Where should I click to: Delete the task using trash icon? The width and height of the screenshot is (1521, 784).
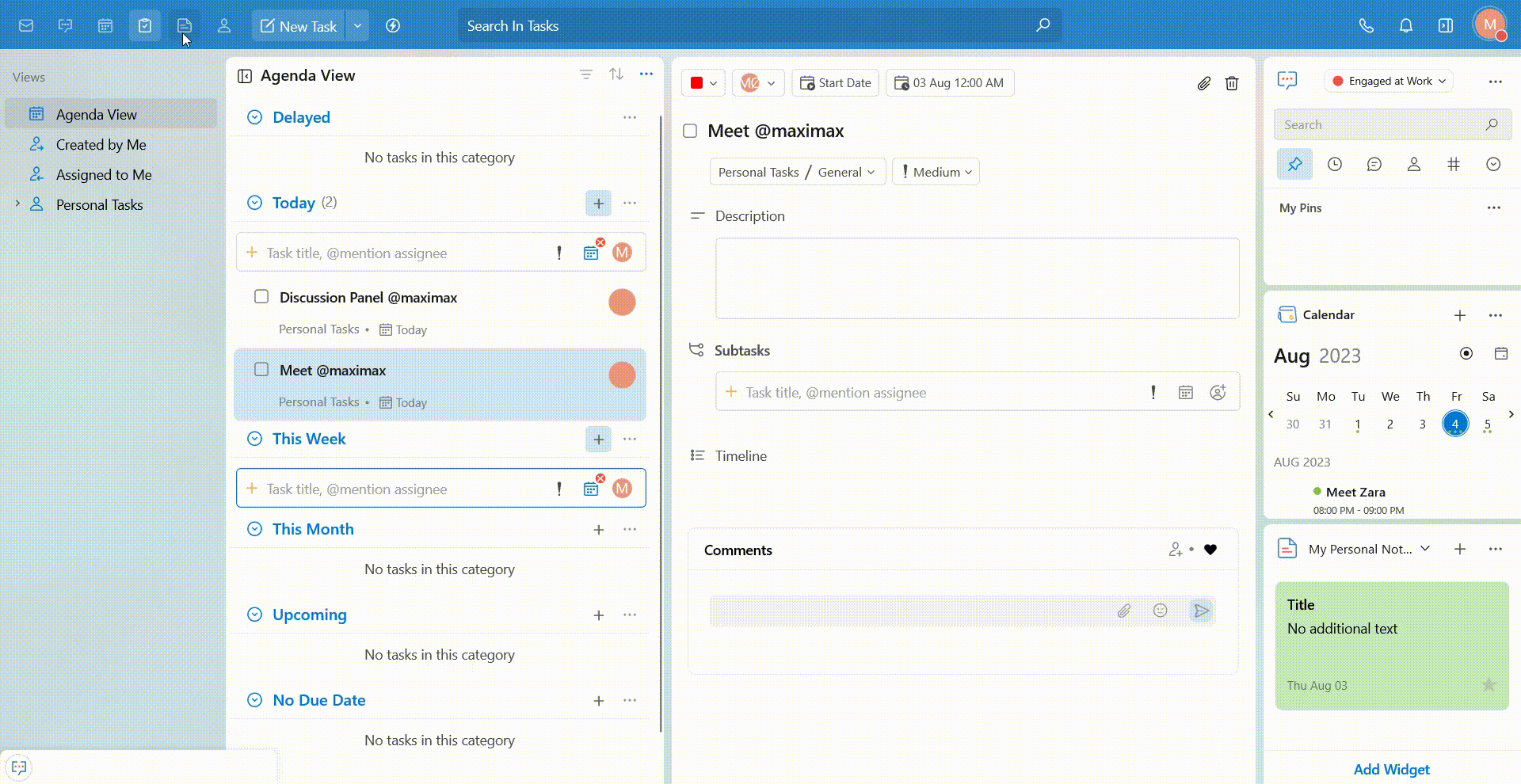coord(1232,83)
